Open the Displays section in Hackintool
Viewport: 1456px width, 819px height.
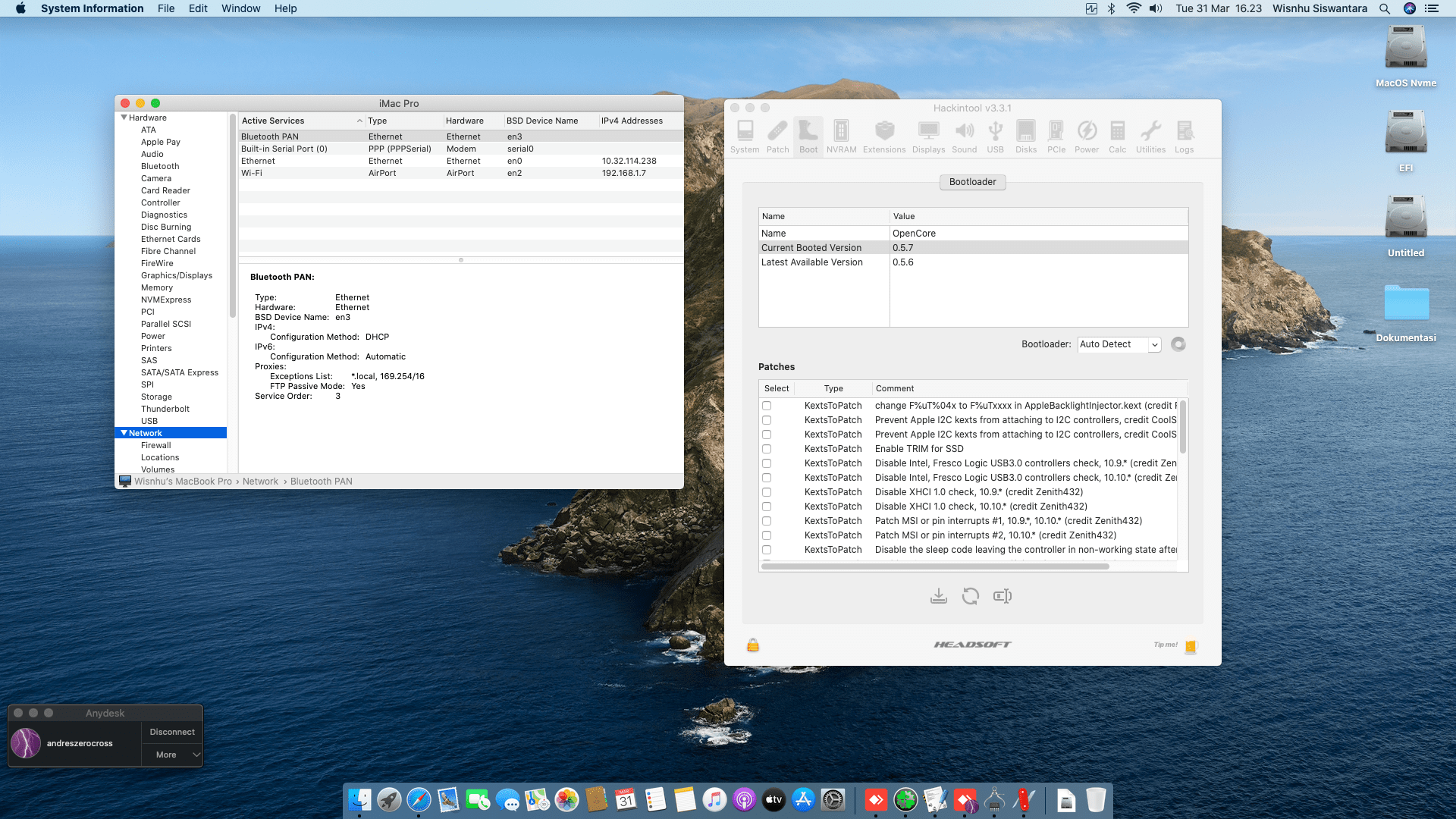click(x=928, y=137)
